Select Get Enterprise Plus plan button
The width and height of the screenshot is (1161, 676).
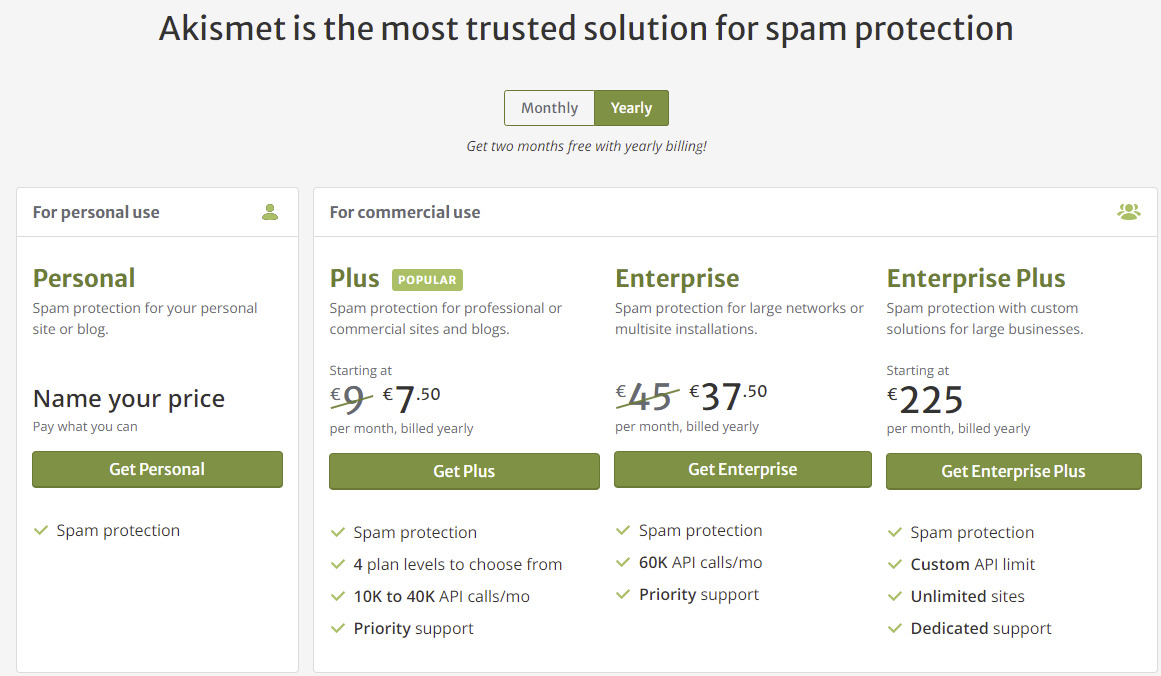pyautogui.click(x=1014, y=471)
